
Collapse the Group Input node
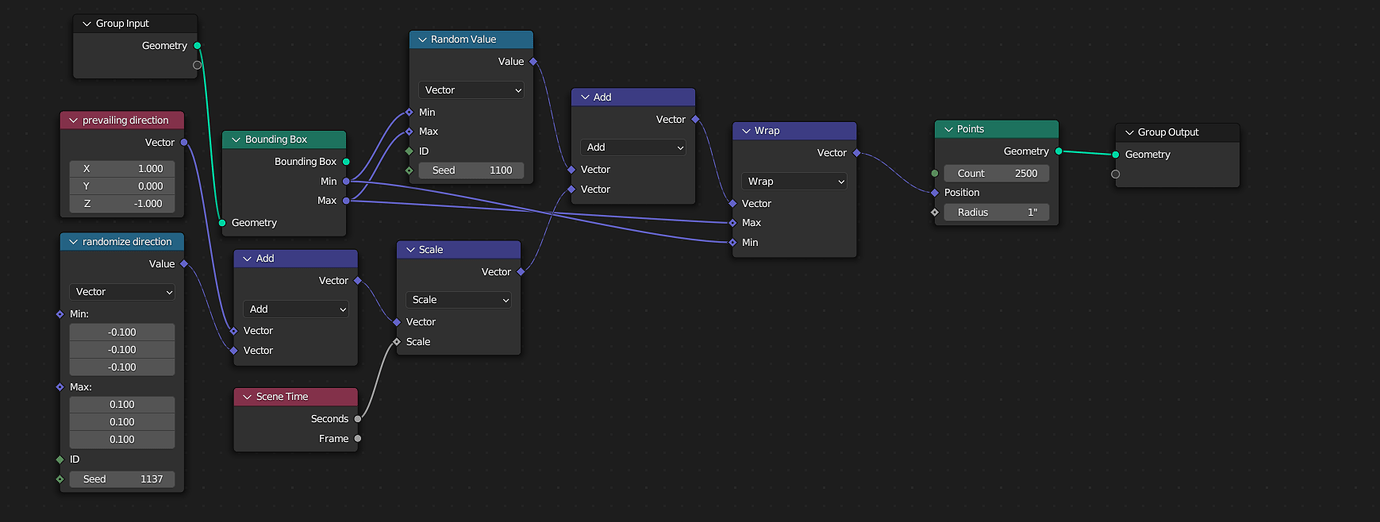point(87,23)
